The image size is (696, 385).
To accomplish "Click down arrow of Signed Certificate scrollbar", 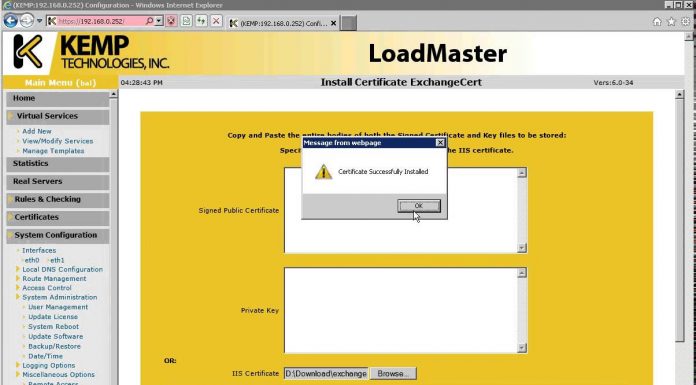I will [x=522, y=248].
